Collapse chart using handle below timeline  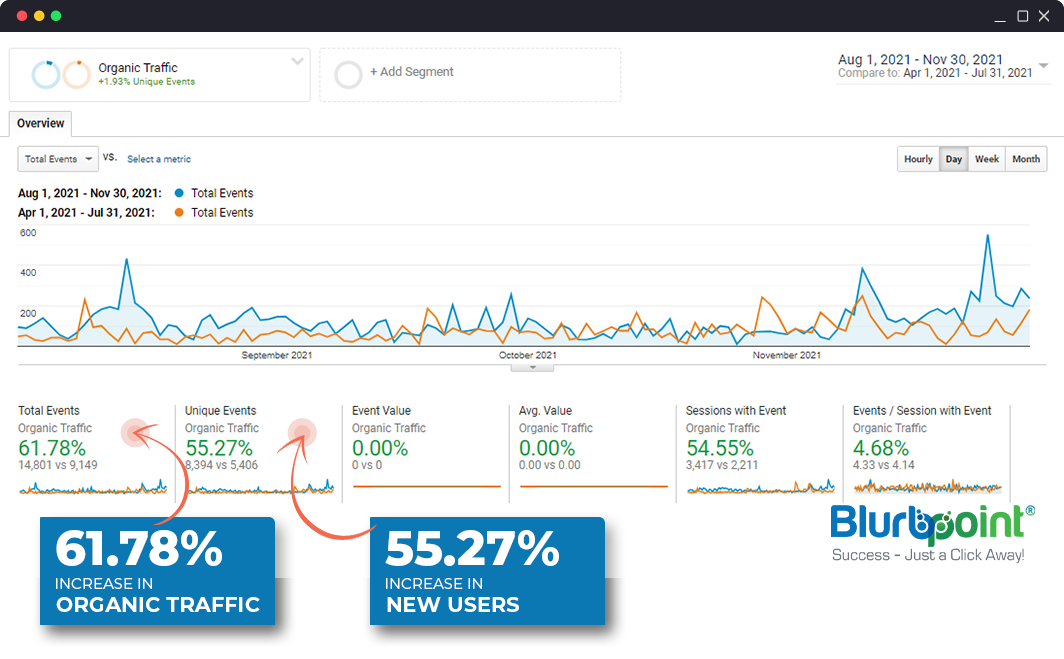(x=532, y=367)
